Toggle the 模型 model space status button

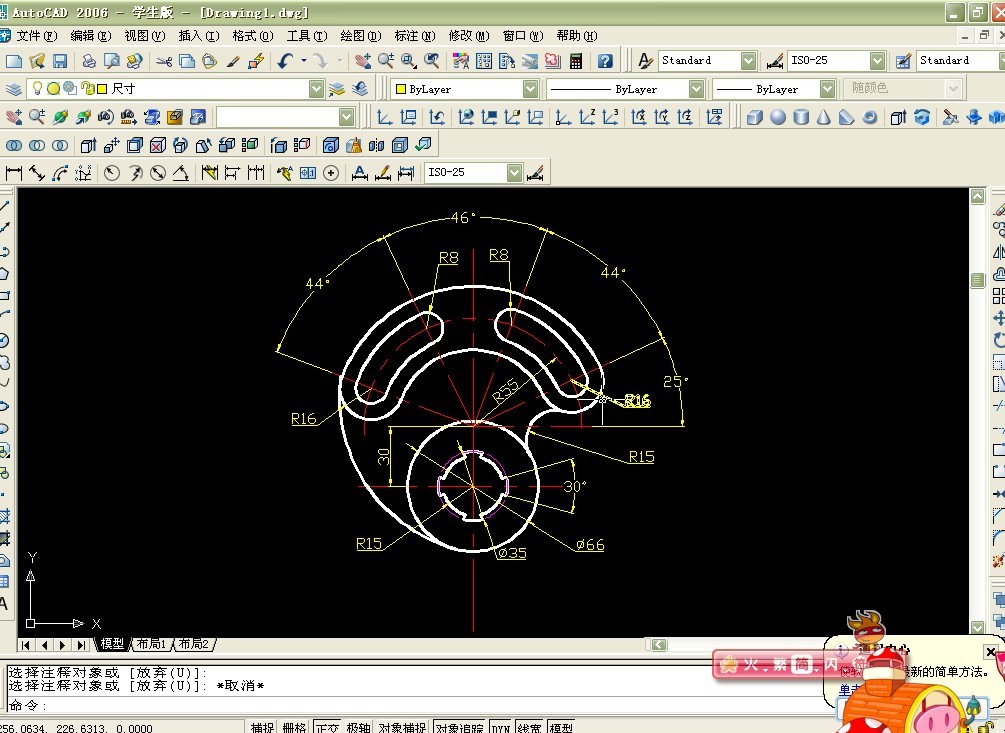point(561,727)
